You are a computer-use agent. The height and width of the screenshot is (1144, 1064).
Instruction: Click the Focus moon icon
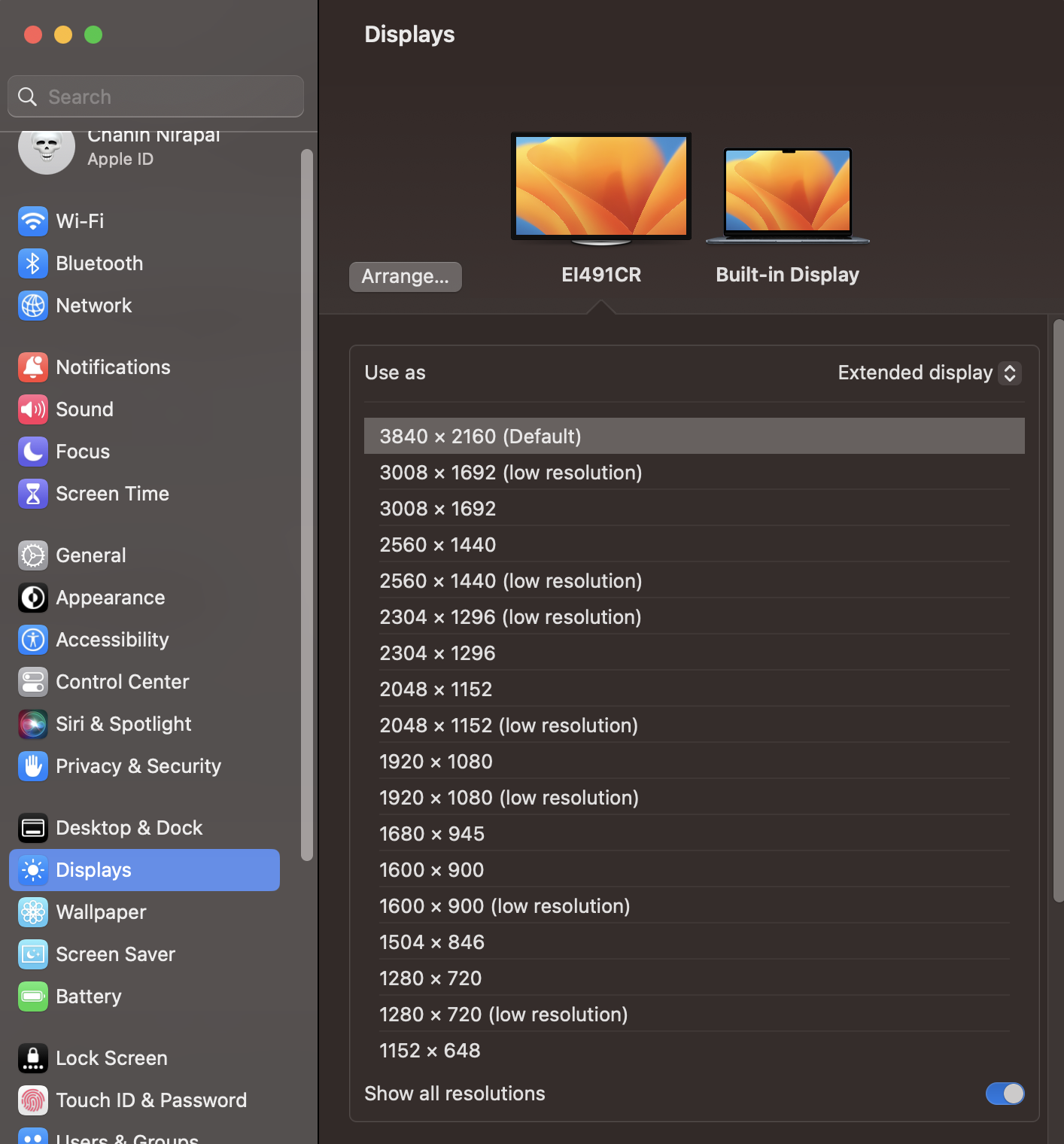[x=33, y=452]
